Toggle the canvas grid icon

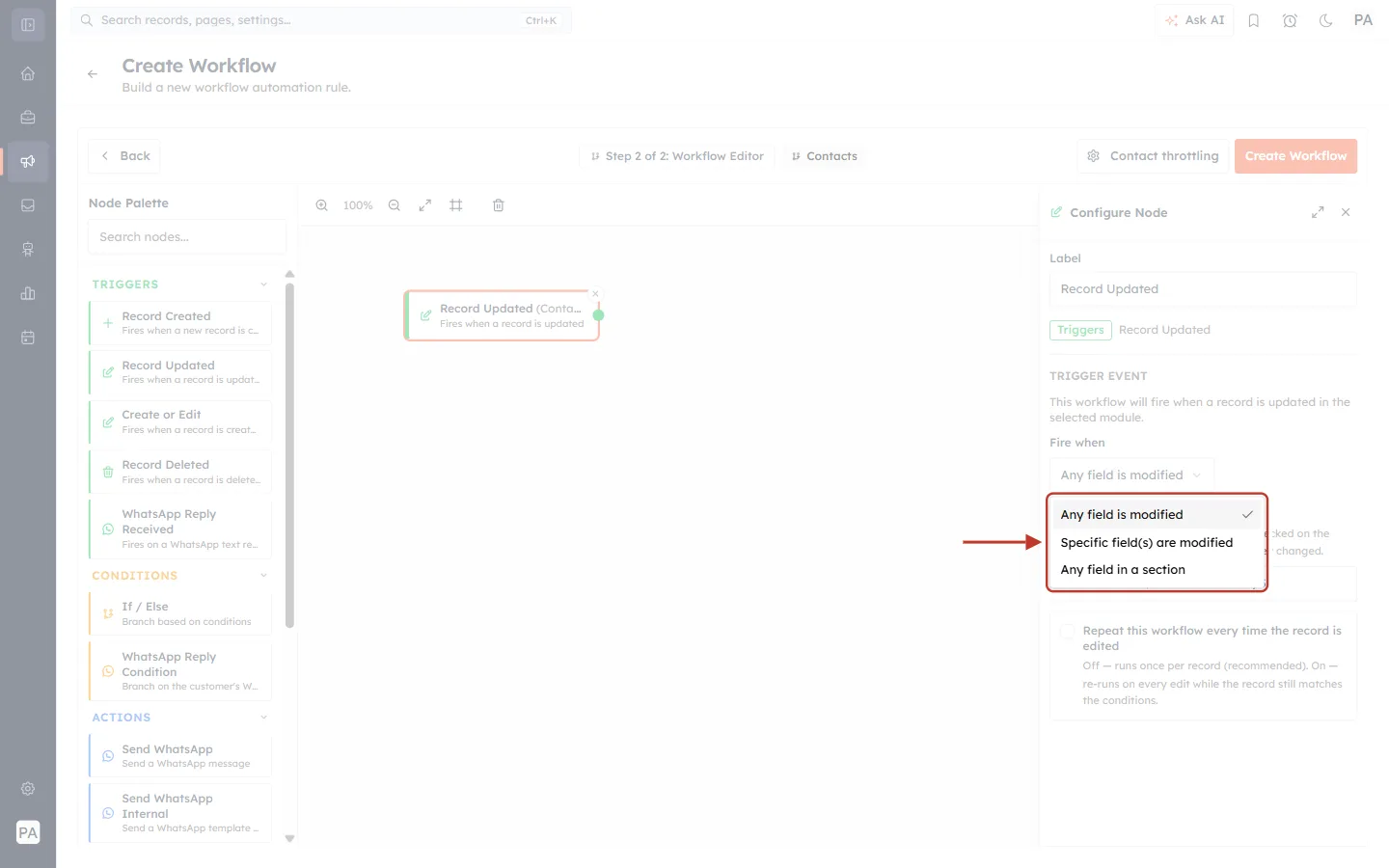click(456, 205)
